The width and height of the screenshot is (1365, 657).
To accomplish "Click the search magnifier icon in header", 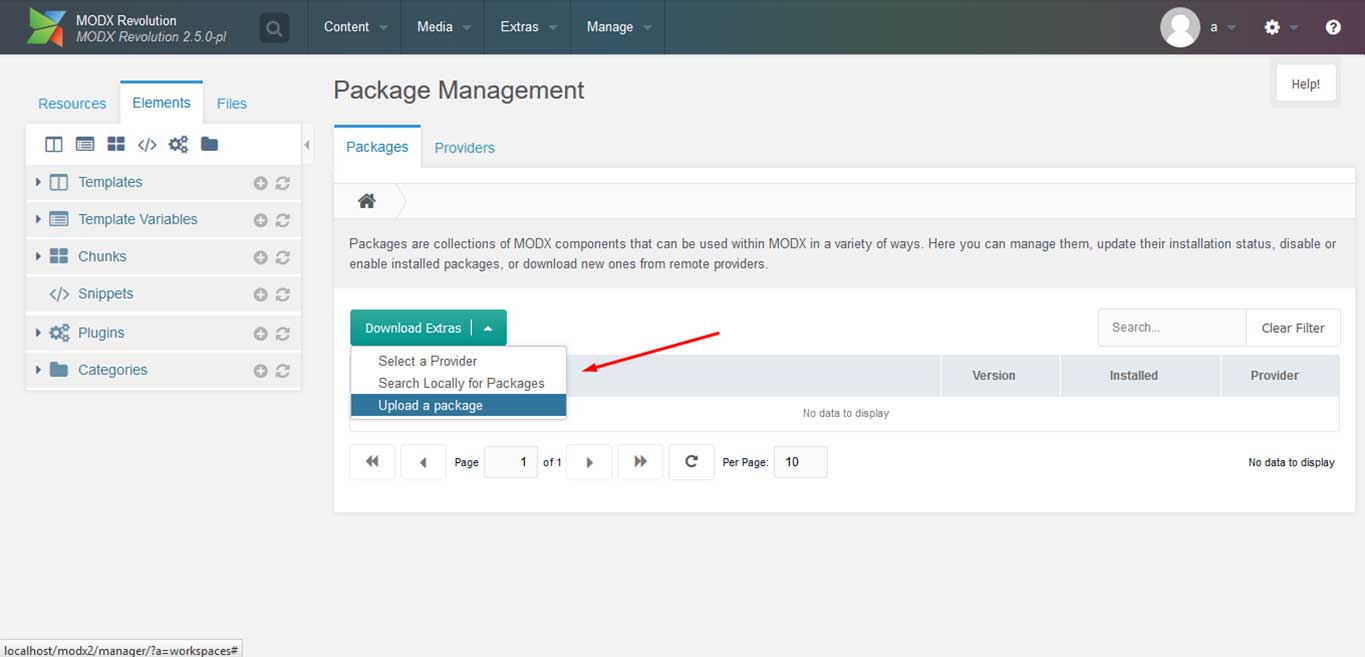I will (x=274, y=27).
